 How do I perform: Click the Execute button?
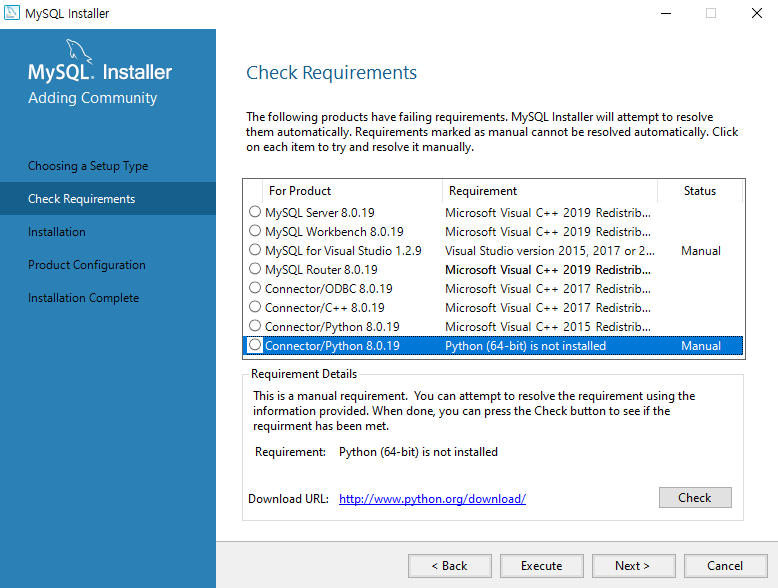point(541,566)
